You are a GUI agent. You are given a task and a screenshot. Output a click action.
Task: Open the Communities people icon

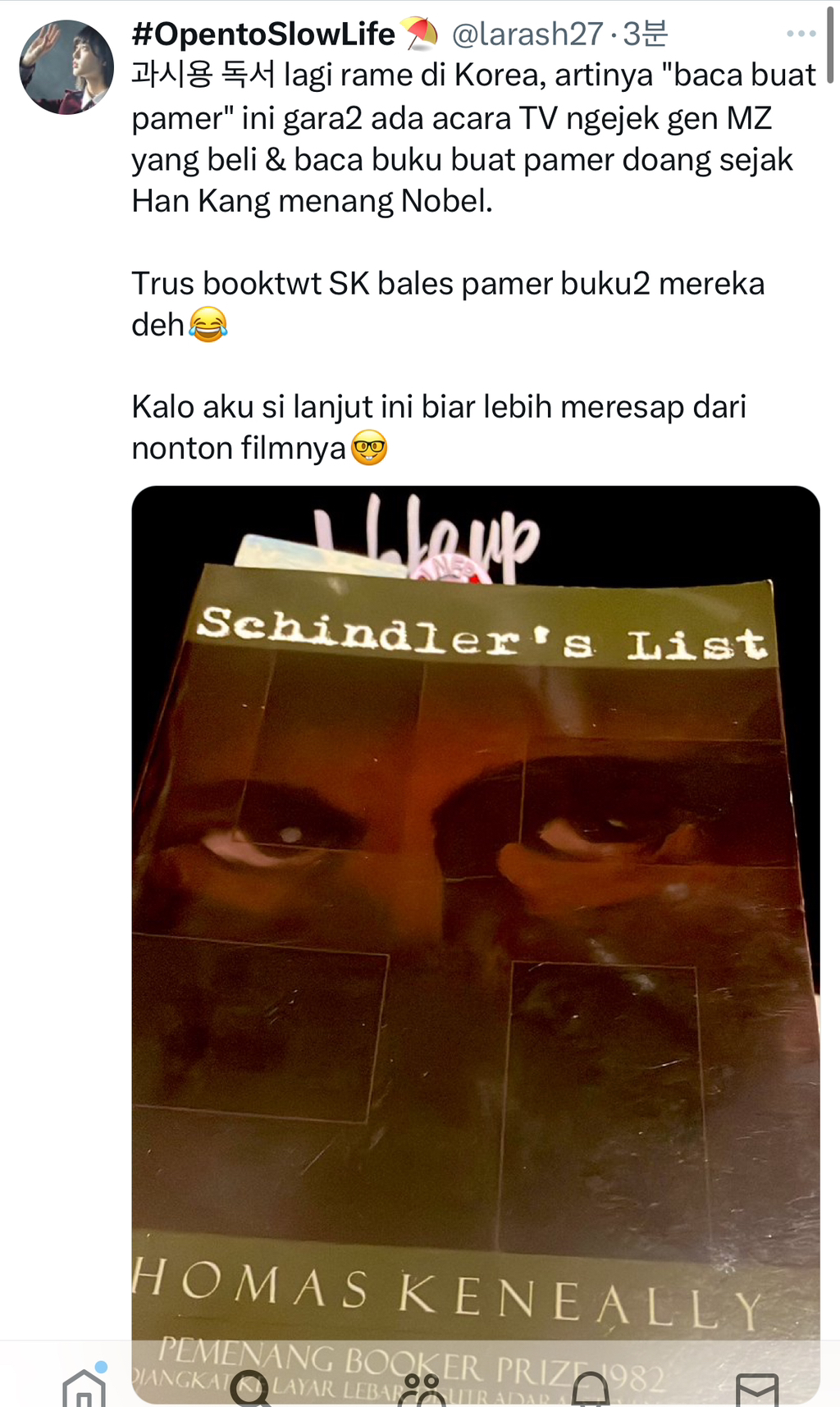(x=422, y=1389)
